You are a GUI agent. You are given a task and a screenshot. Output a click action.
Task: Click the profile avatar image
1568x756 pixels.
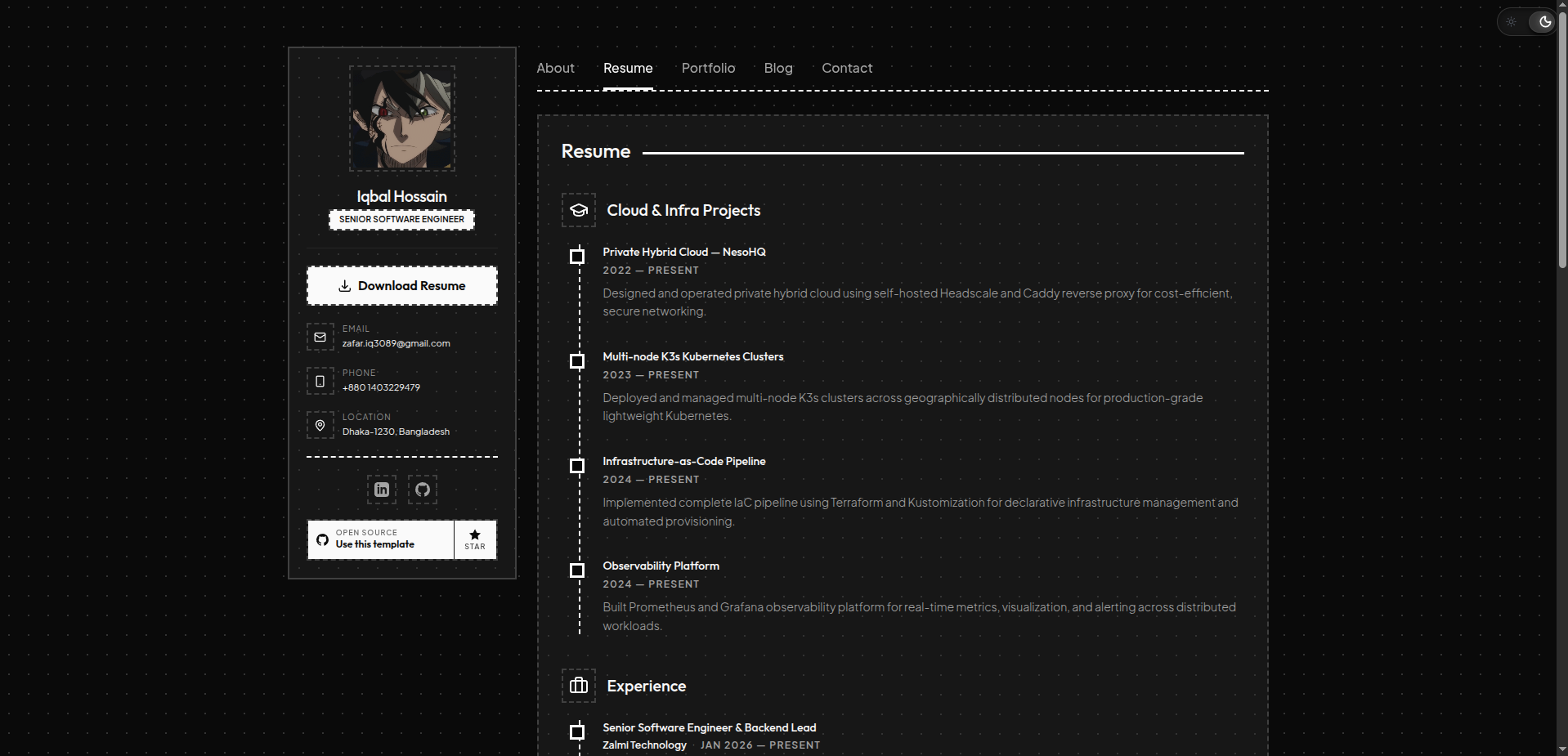(x=402, y=119)
